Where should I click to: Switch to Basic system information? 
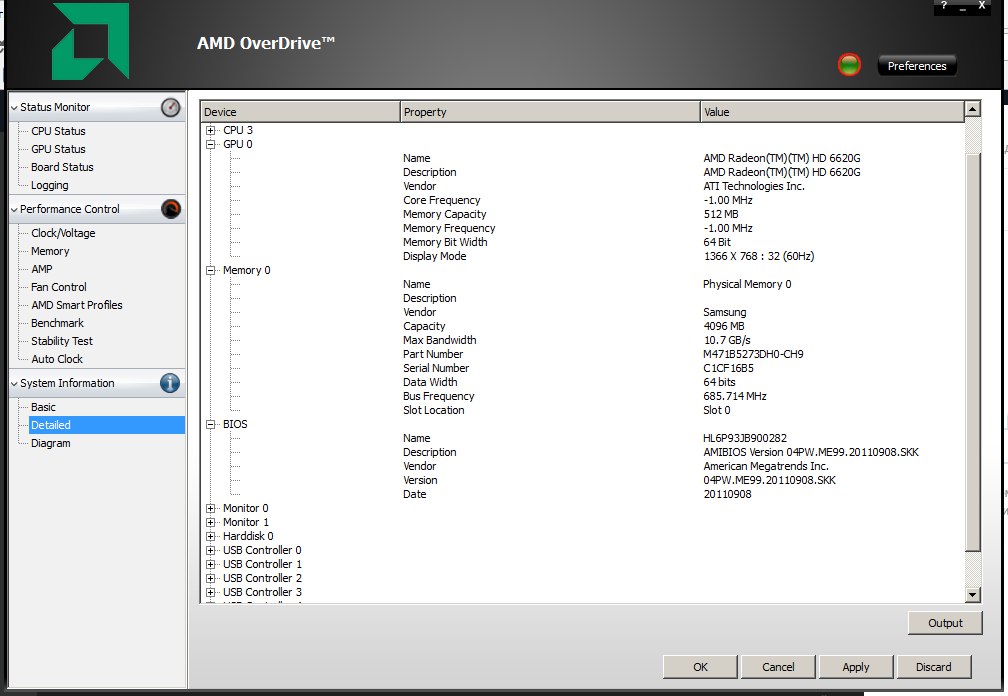43,407
